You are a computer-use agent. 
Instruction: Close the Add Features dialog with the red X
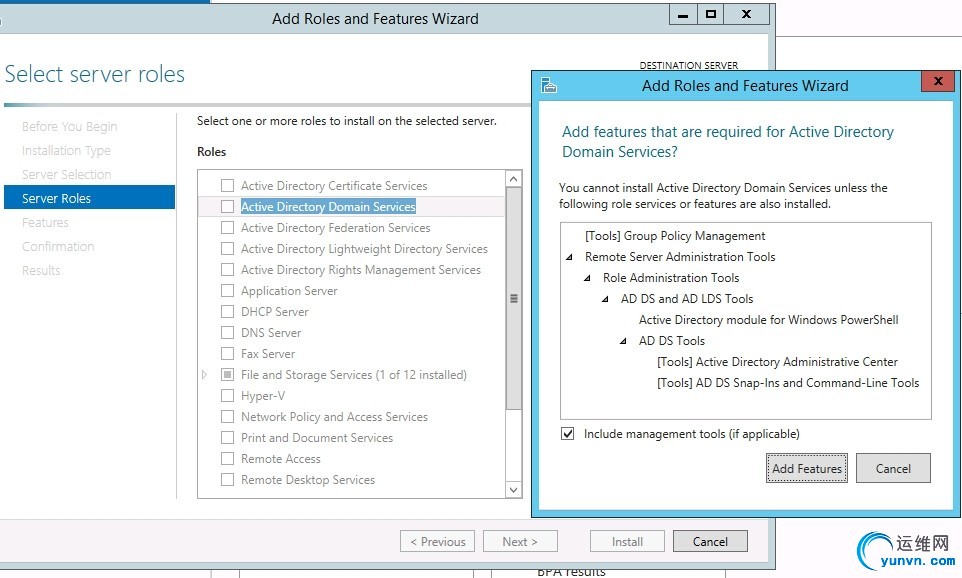[x=937, y=83]
